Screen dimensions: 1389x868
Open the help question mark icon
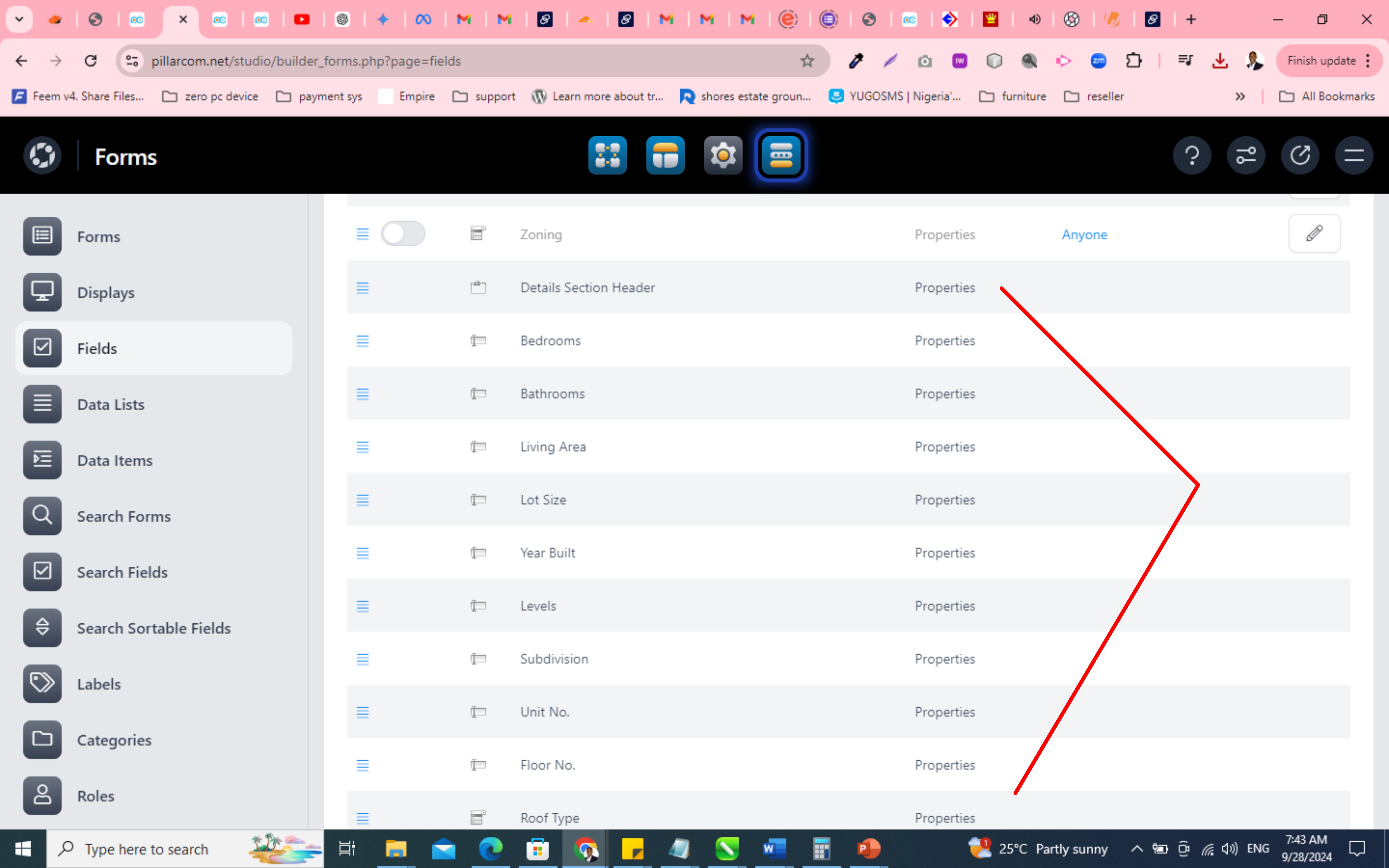pyautogui.click(x=1192, y=155)
